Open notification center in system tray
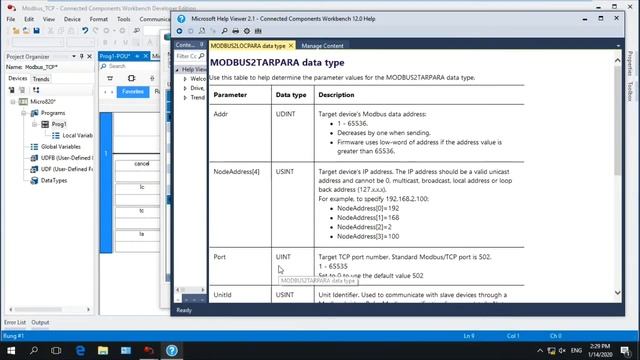Viewport: 640px width, 360px height. 625,351
